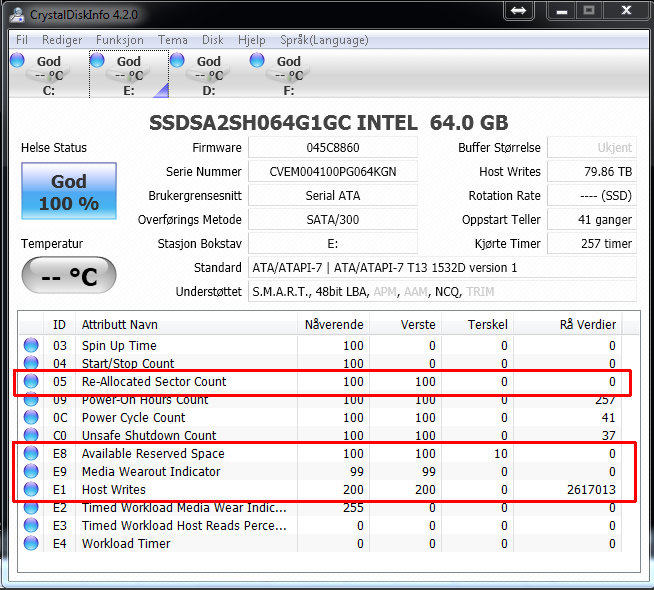Screen dimensions: 654x590
Task: Open the Disk menu
Action: click(x=213, y=40)
